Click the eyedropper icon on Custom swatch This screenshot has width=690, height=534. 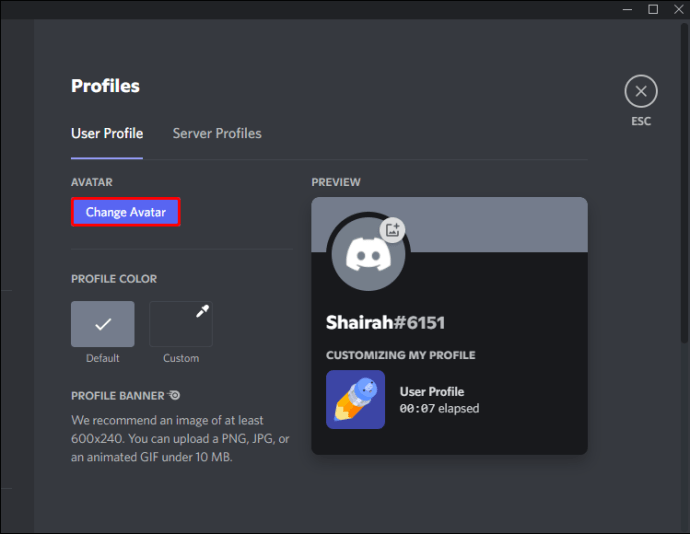[x=202, y=311]
